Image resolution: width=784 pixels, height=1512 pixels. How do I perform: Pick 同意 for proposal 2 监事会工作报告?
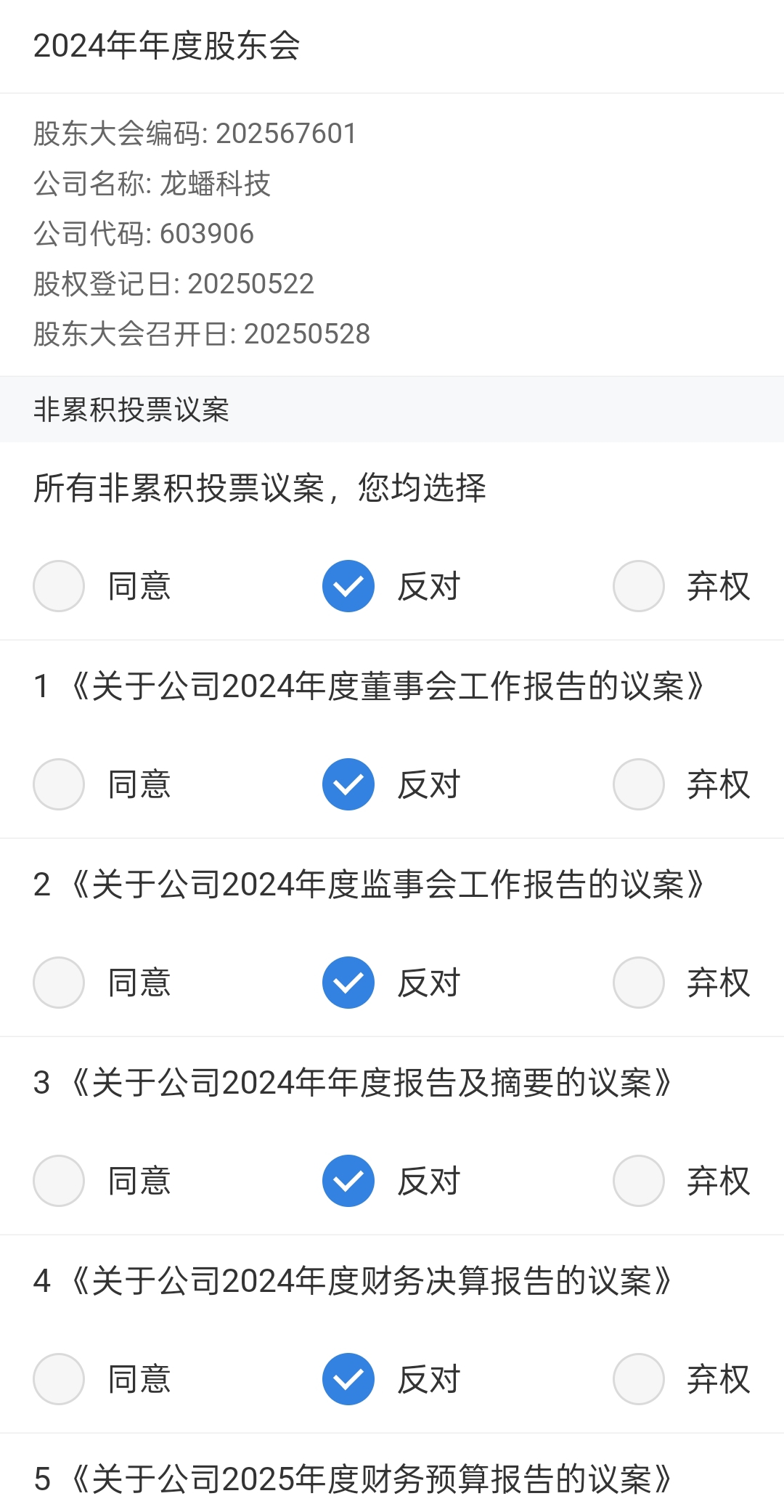click(x=59, y=983)
